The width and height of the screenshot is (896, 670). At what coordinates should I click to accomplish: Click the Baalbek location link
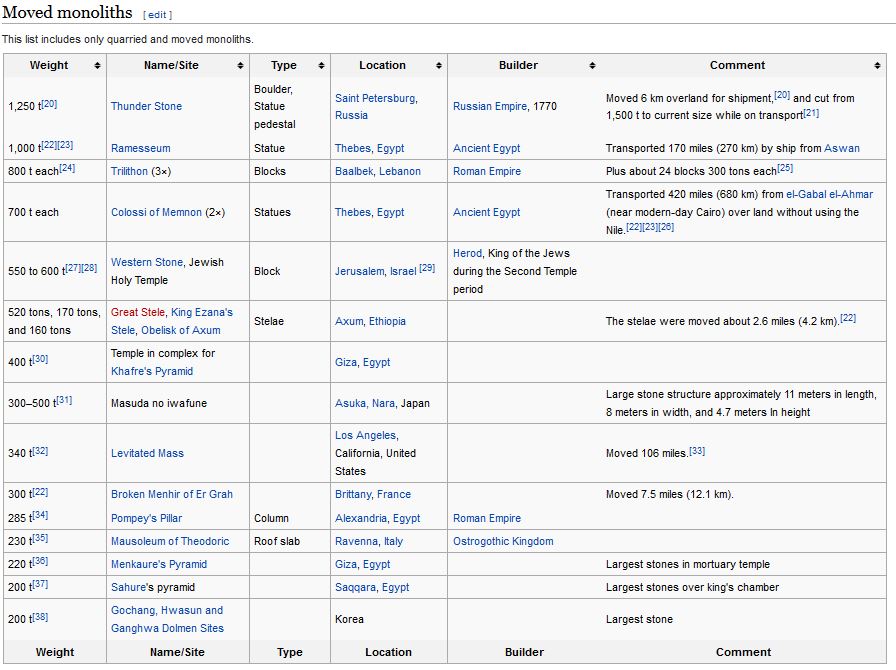[355, 171]
